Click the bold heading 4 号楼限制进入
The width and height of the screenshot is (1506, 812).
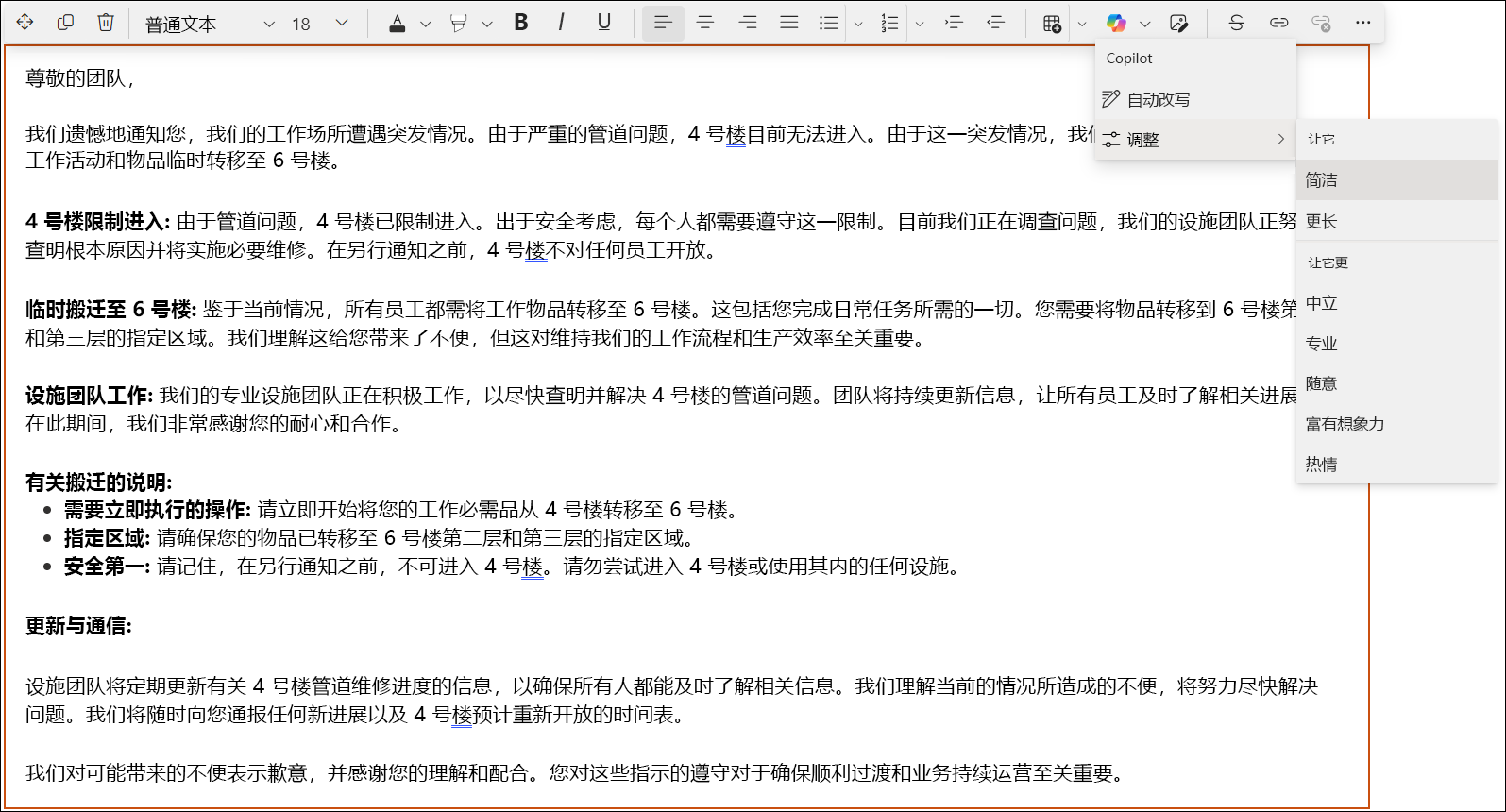[x=97, y=222]
